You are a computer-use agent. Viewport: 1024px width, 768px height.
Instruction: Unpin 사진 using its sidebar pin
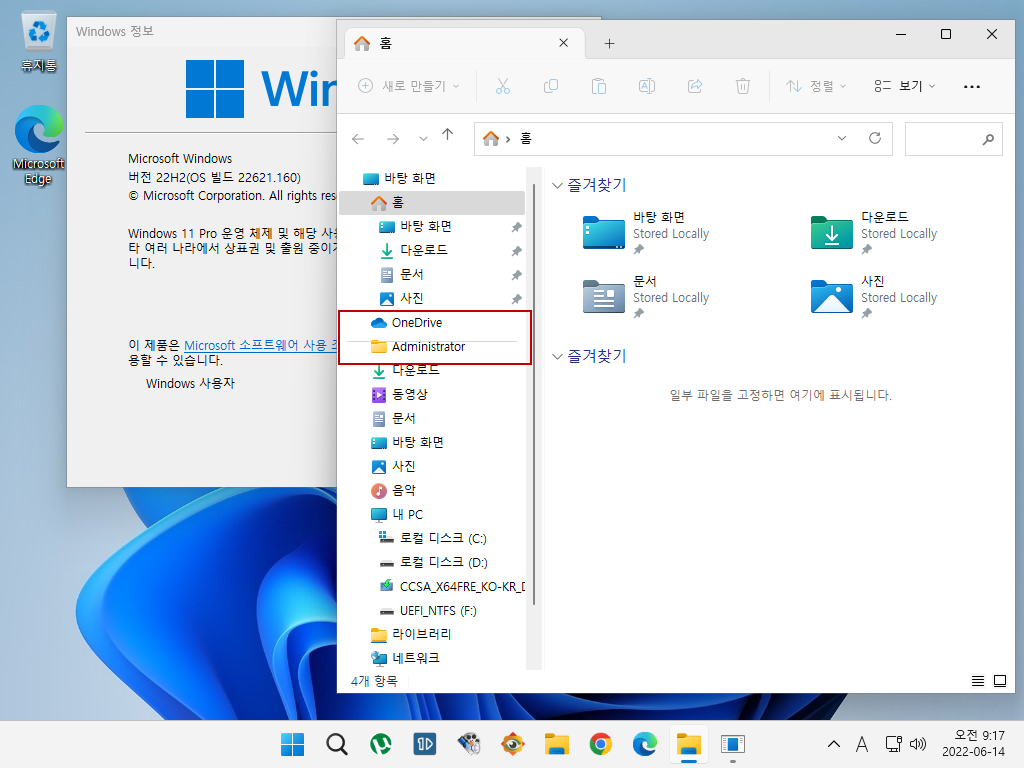[x=516, y=299]
